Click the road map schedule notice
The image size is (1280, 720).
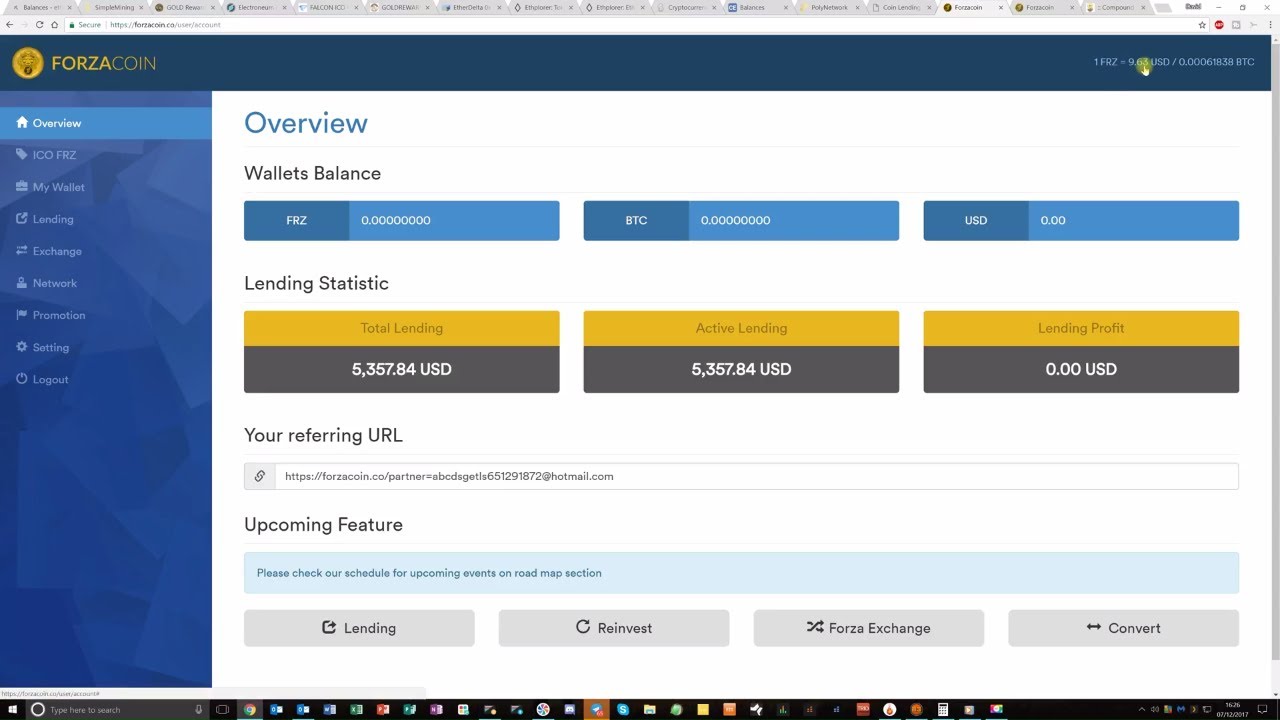pos(741,573)
